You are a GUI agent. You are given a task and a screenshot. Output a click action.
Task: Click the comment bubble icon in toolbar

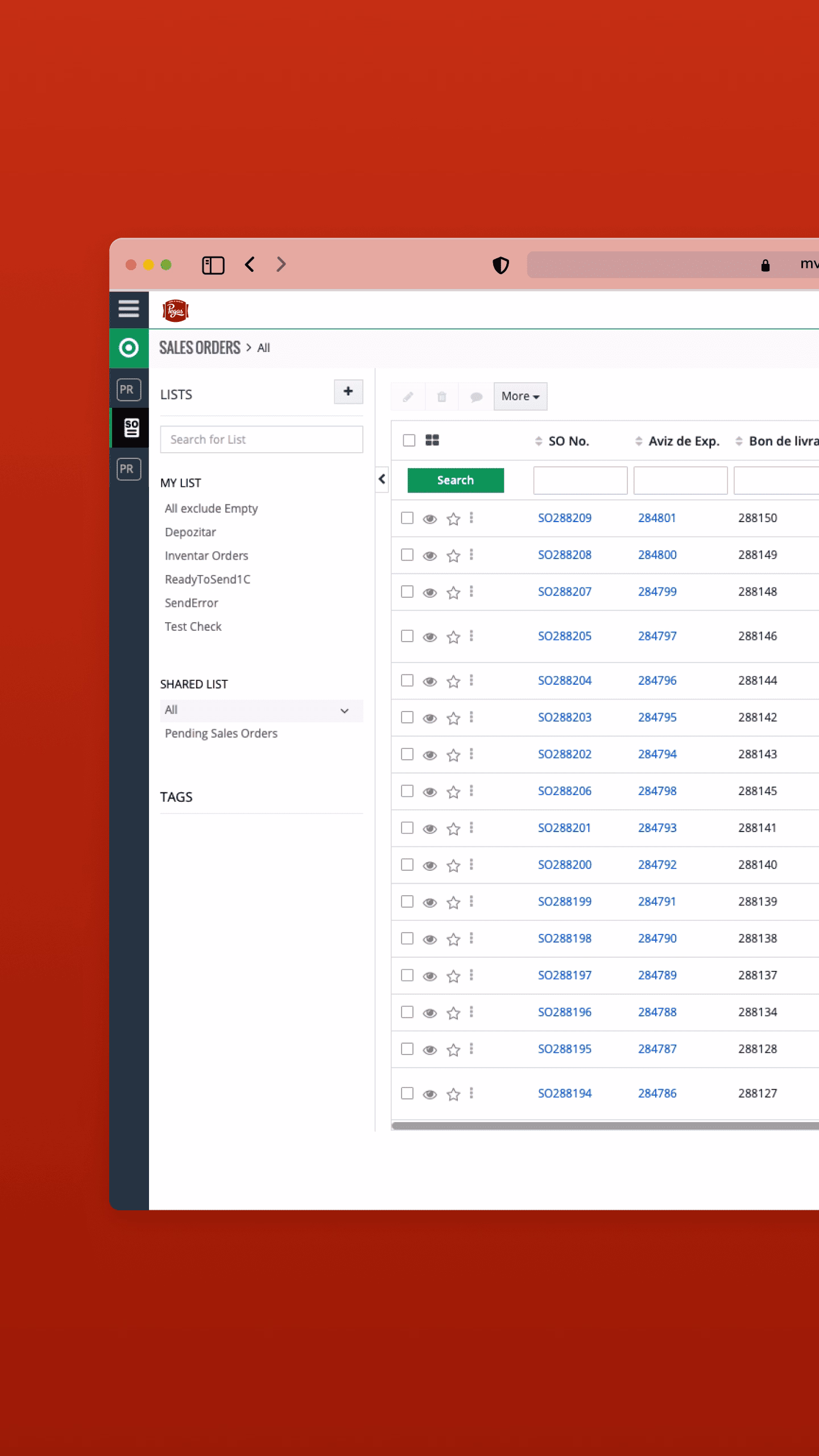click(x=476, y=396)
